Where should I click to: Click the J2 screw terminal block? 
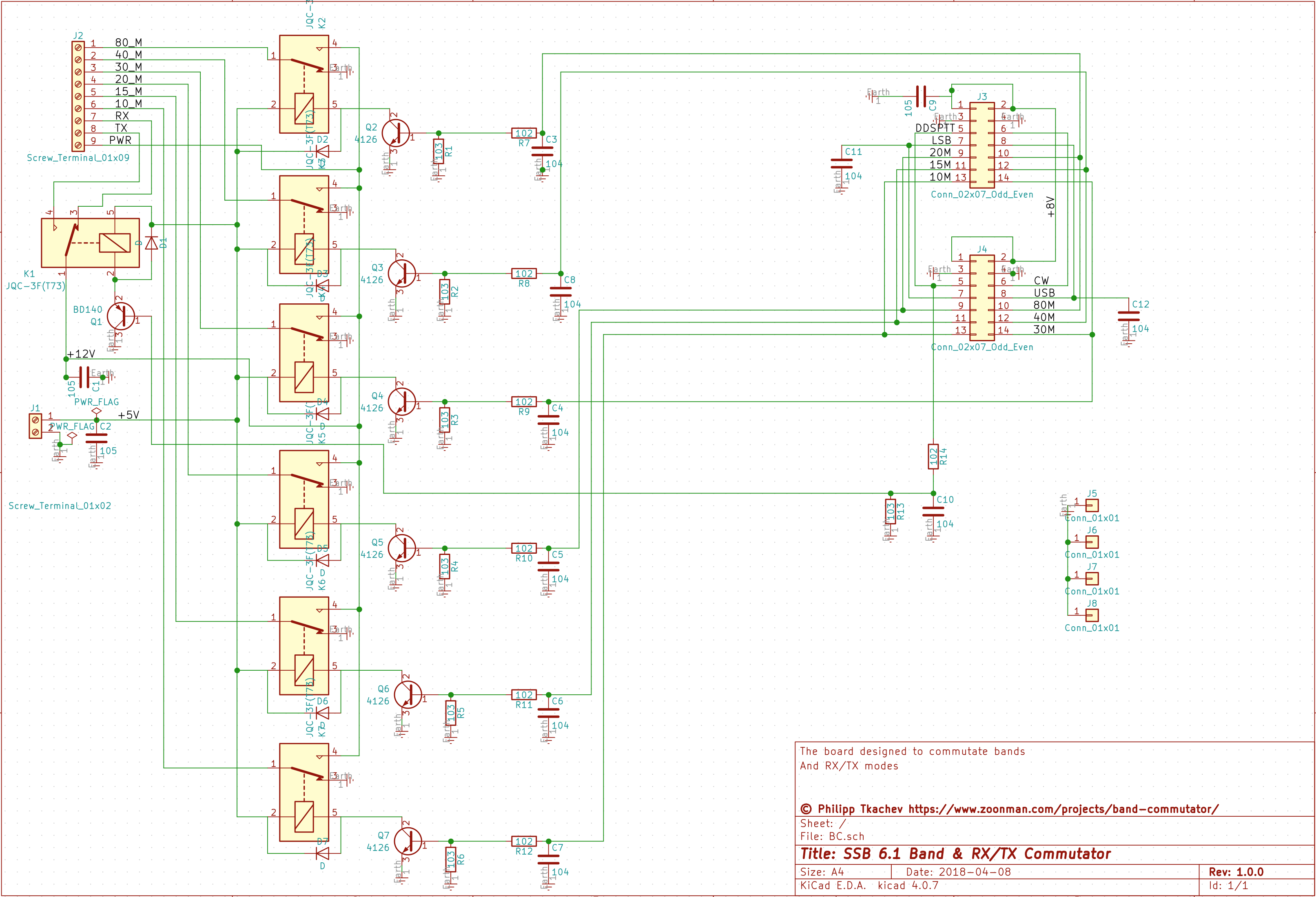tap(78, 96)
